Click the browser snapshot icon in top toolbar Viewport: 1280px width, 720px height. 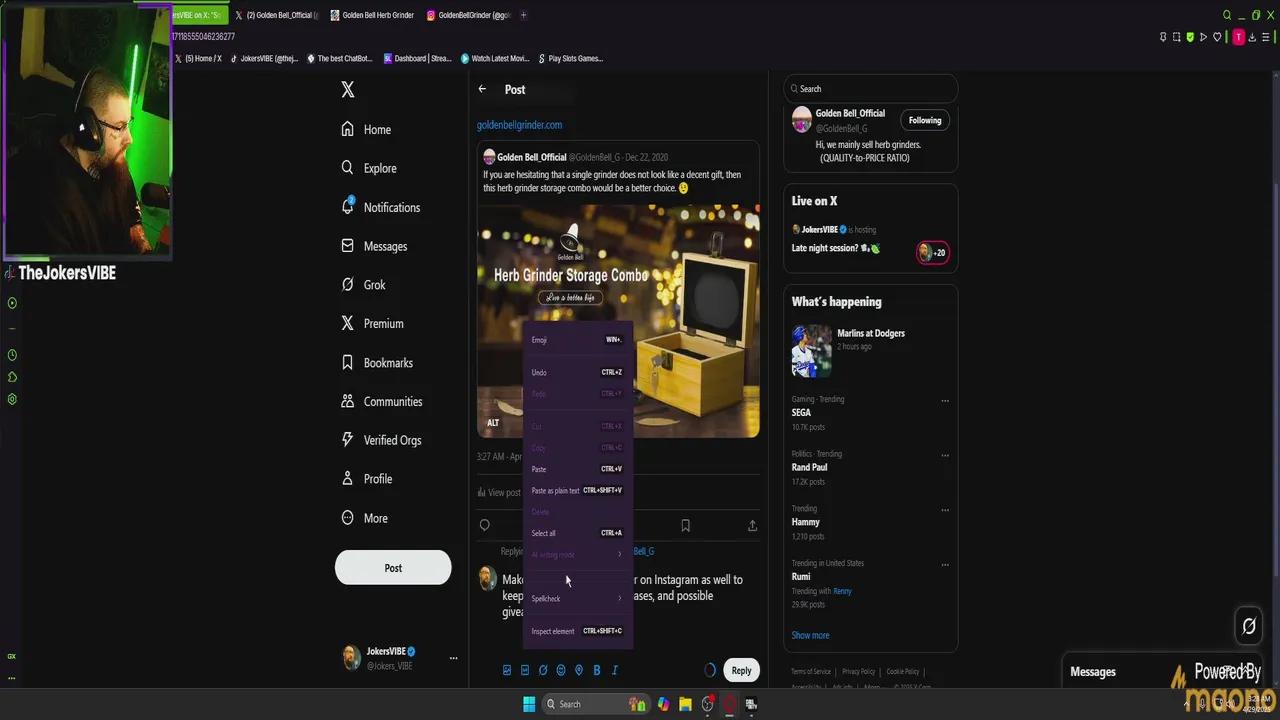click(1176, 37)
